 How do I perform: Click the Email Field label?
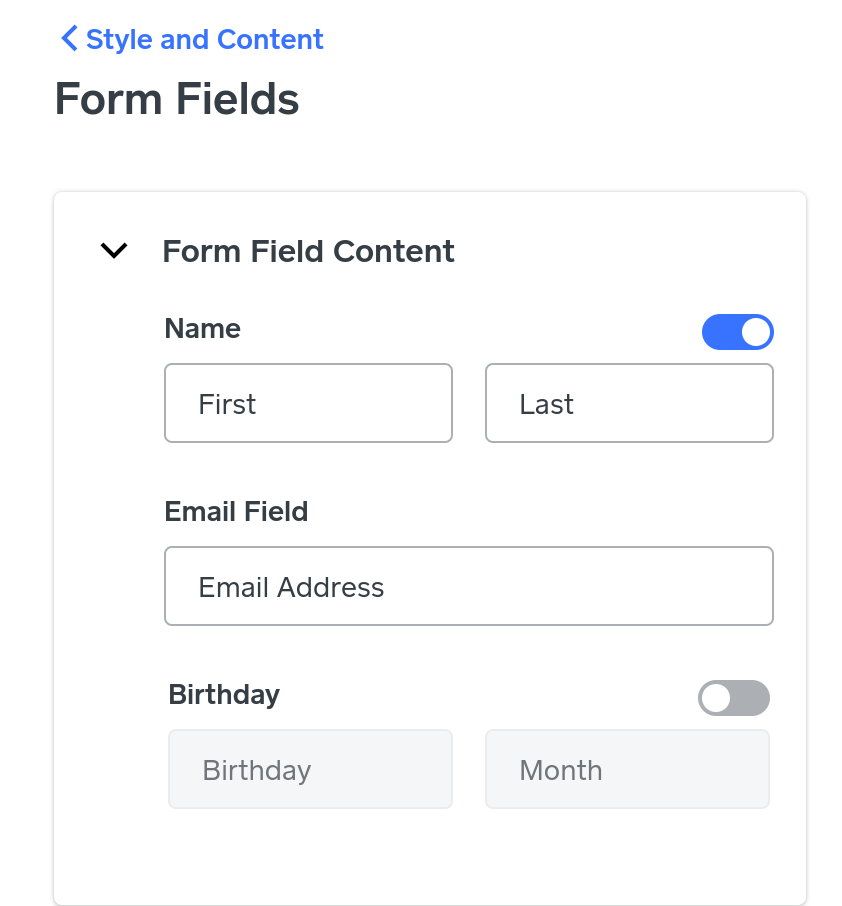236,511
